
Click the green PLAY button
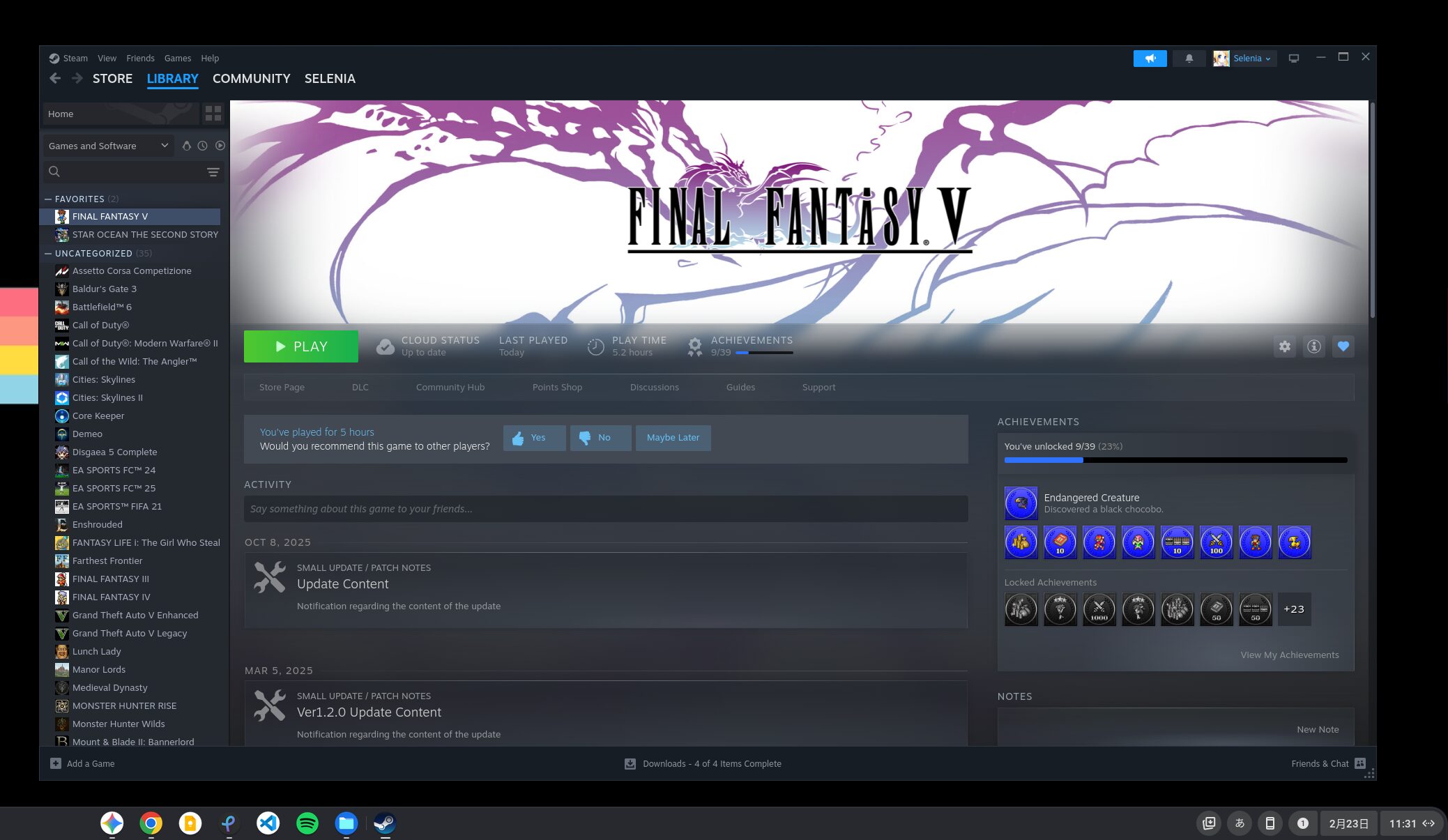pyautogui.click(x=300, y=346)
